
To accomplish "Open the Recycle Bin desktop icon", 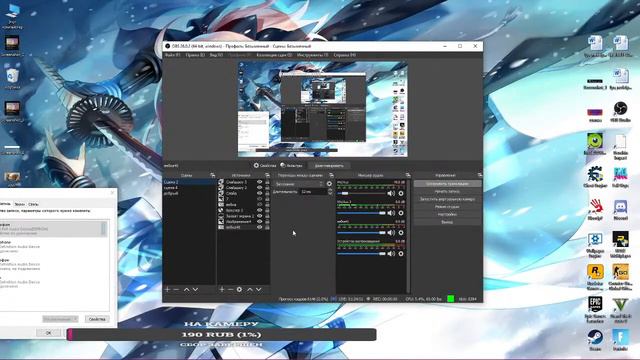I will [12, 79].
